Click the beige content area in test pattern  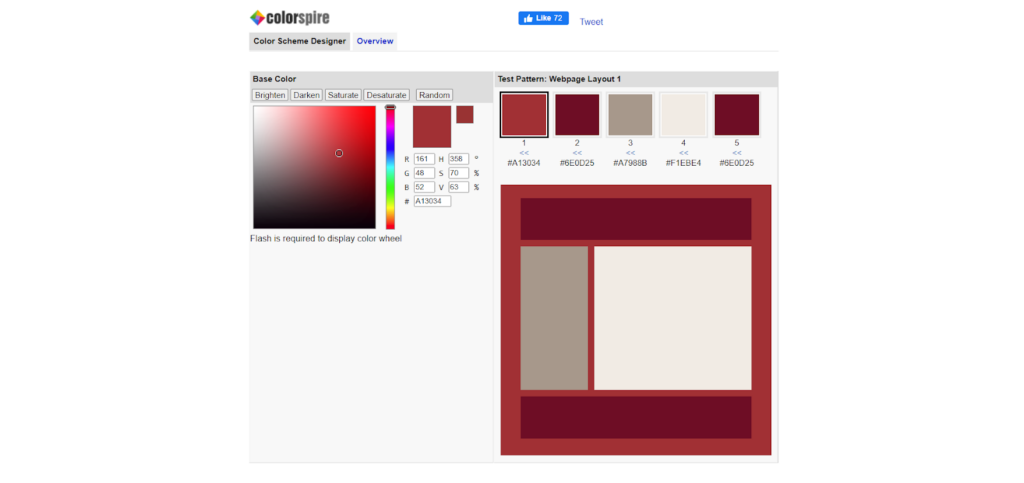pyautogui.click(x=672, y=317)
